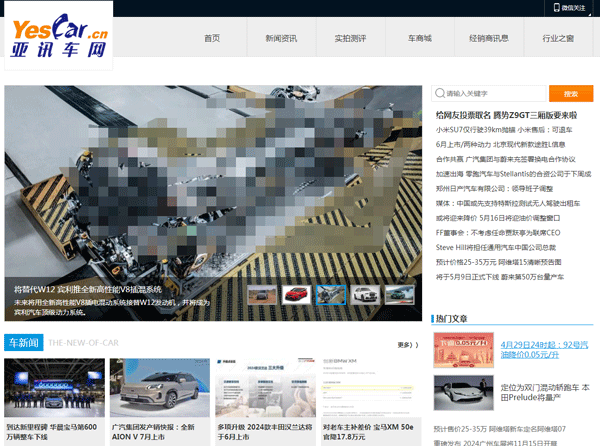600x446 pixels.
Task: Open 2024广州车展将11月15日开幕 article
Action: pos(495,443)
